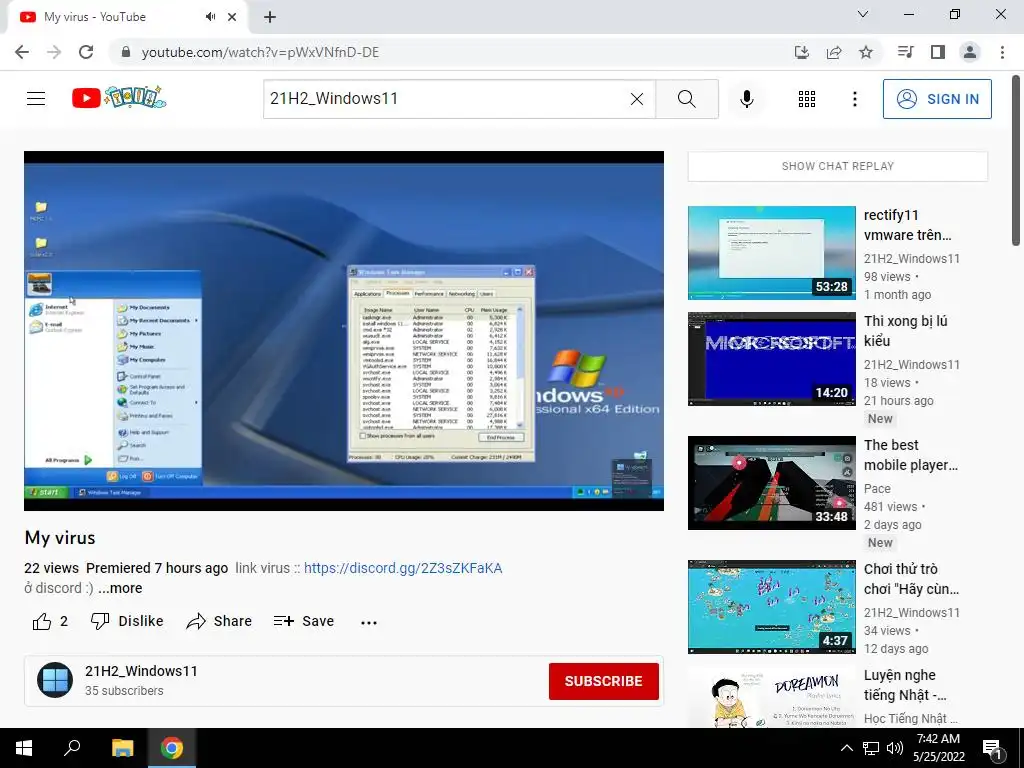This screenshot has height=768, width=1024.
Task: Click the install app icon in address bar
Action: (801, 52)
